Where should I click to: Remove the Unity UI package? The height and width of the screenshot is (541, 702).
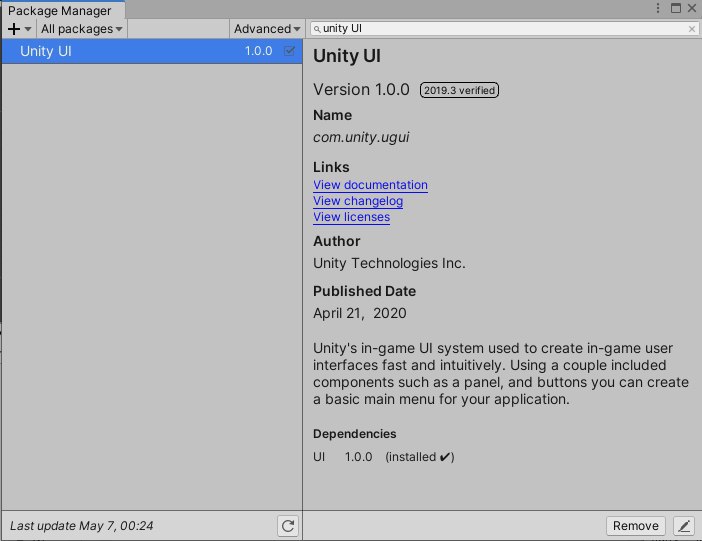(636, 525)
